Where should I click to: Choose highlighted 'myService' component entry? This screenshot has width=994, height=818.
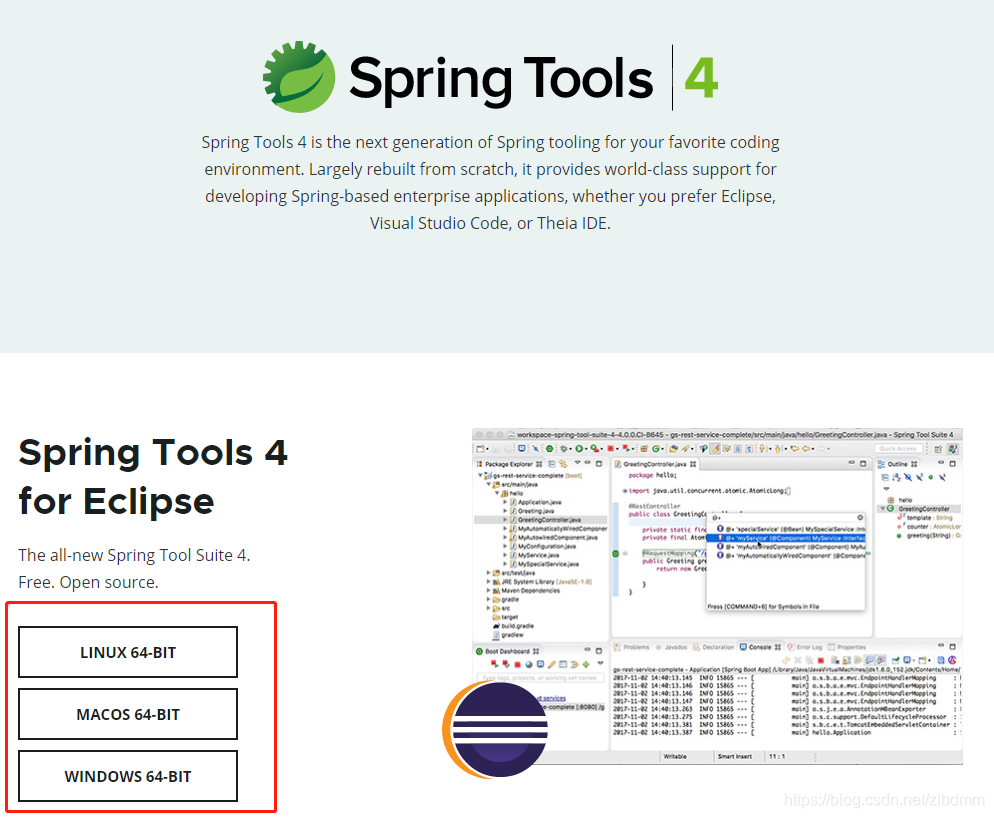click(x=786, y=538)
